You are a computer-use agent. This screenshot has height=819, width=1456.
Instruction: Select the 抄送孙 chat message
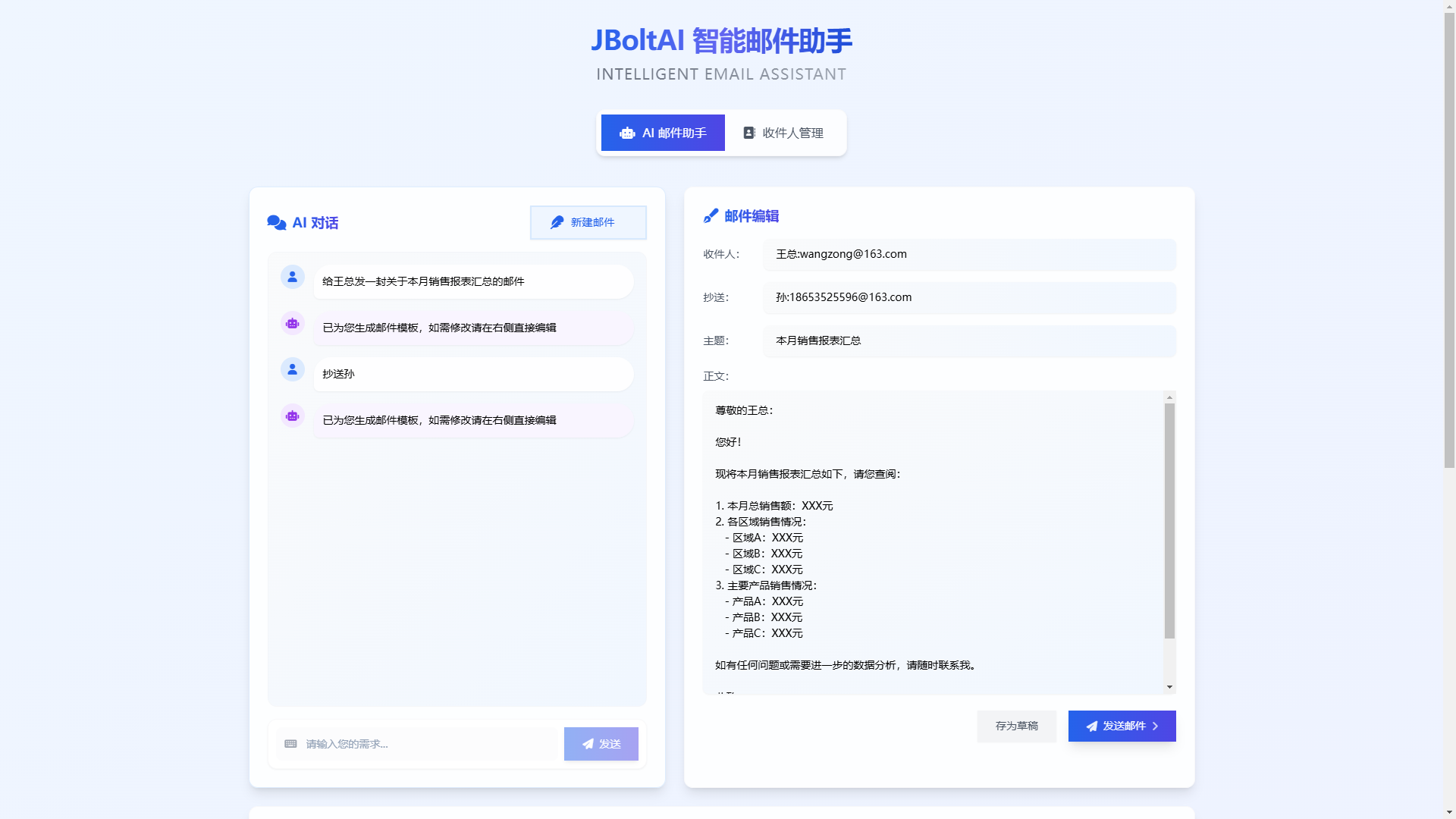(x=474, y=374)
